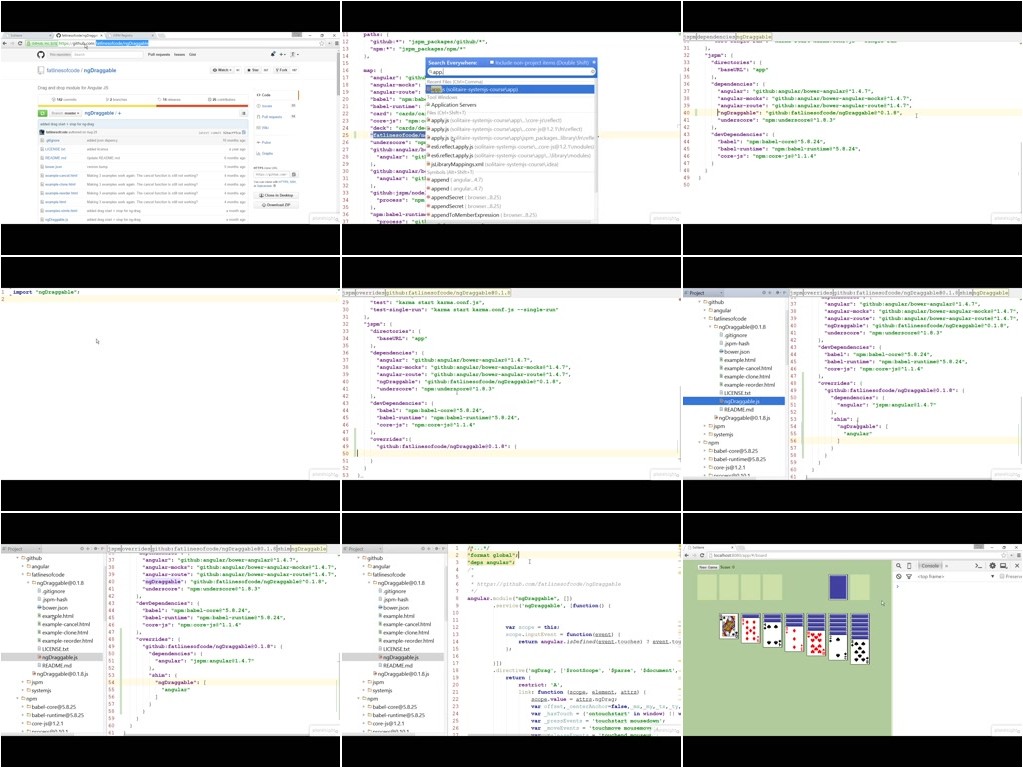Click the 'dependencies' breadcrumb in the editor
This screenshot has height=768, width=1023.
(715, 37)
